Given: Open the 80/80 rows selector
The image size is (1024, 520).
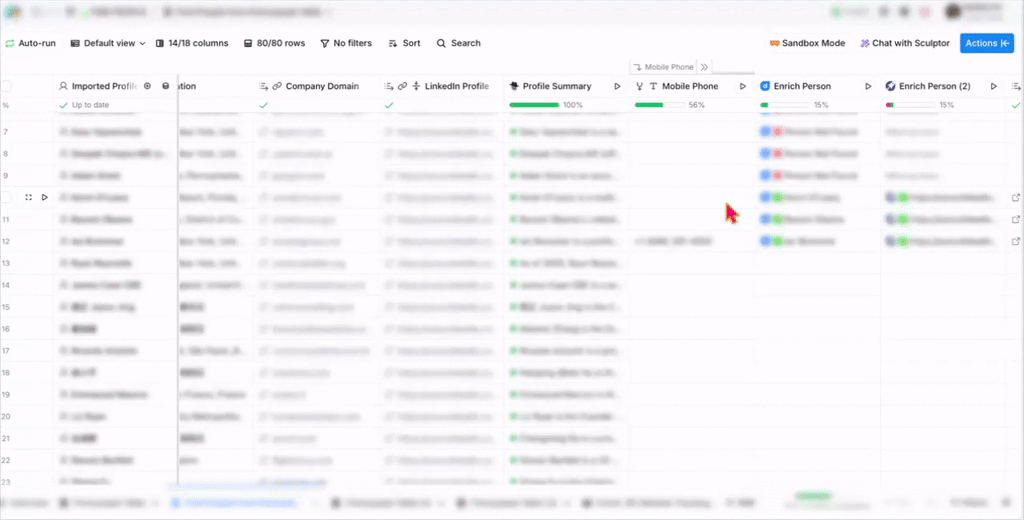Looking at the screenshot, I should coord(274,43).
